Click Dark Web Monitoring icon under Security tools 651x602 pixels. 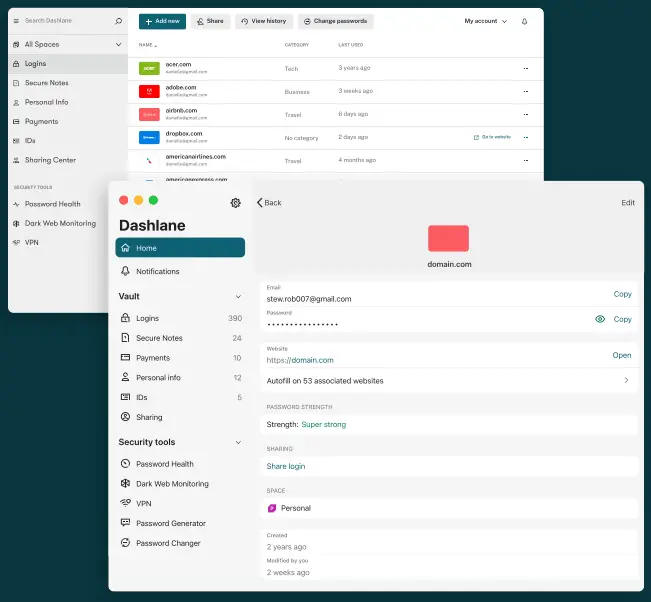tap(125, 483)
